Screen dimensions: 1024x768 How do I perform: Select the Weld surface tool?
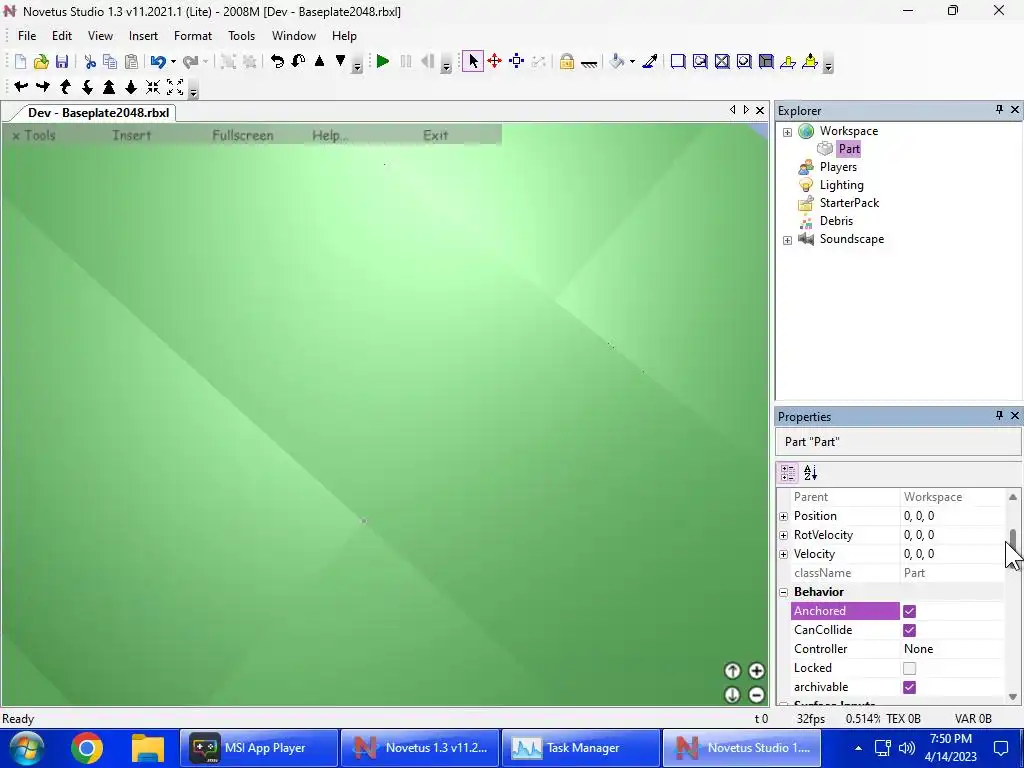(x=722, y=61)
